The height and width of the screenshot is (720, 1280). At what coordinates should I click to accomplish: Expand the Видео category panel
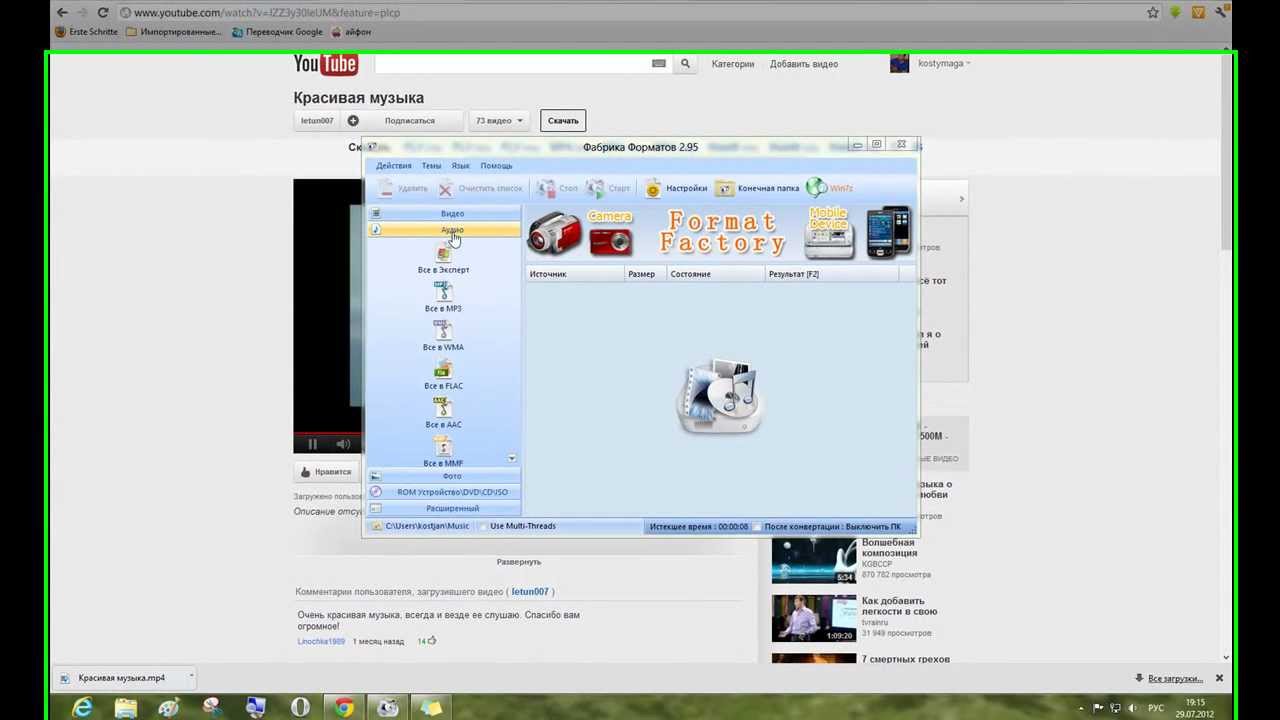[445, 213]
